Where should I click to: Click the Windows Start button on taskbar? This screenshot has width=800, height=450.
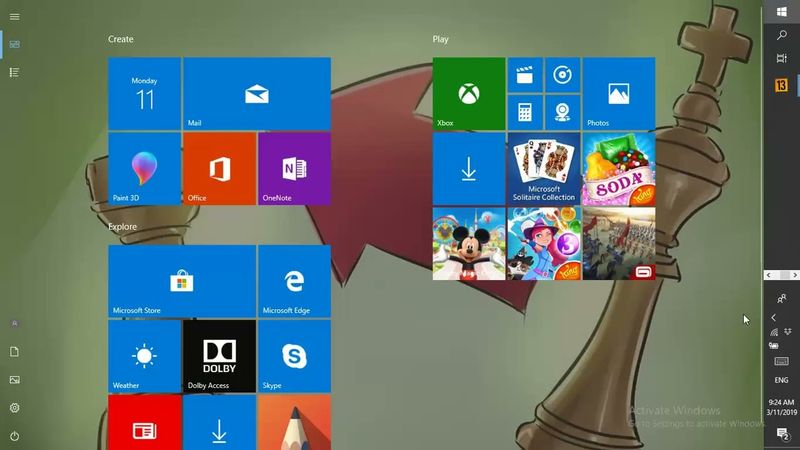pyautogui.click(x=781, y=10)
